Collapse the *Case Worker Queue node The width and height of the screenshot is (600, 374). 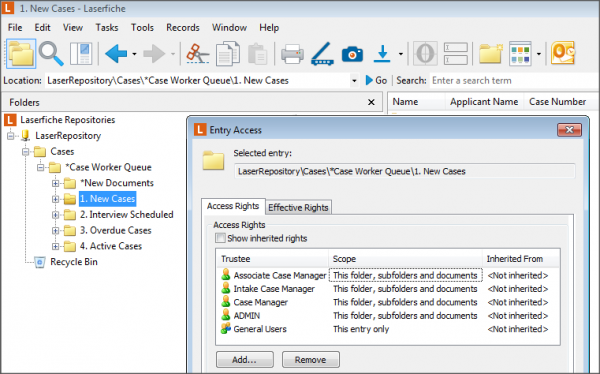pos(41,167)
